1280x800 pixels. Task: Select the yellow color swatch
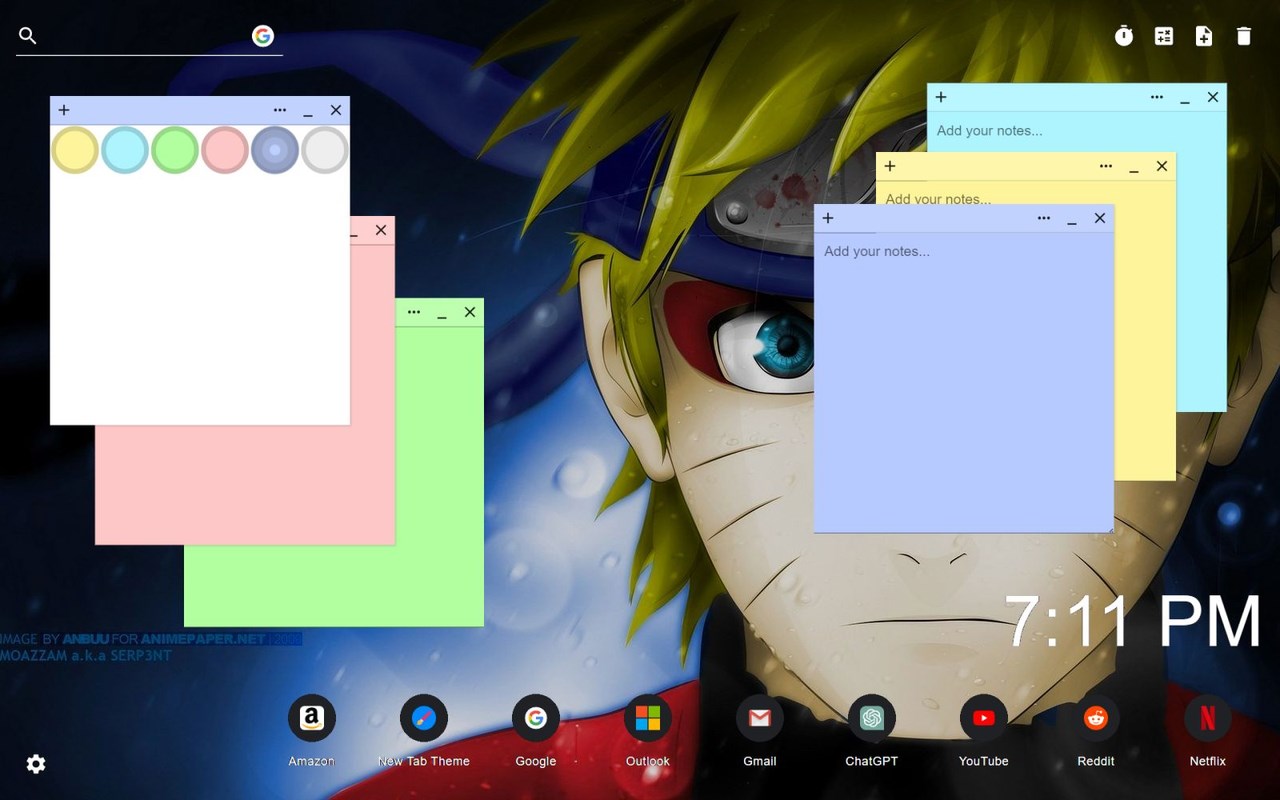pyautogui.click(x=75, y=150)
